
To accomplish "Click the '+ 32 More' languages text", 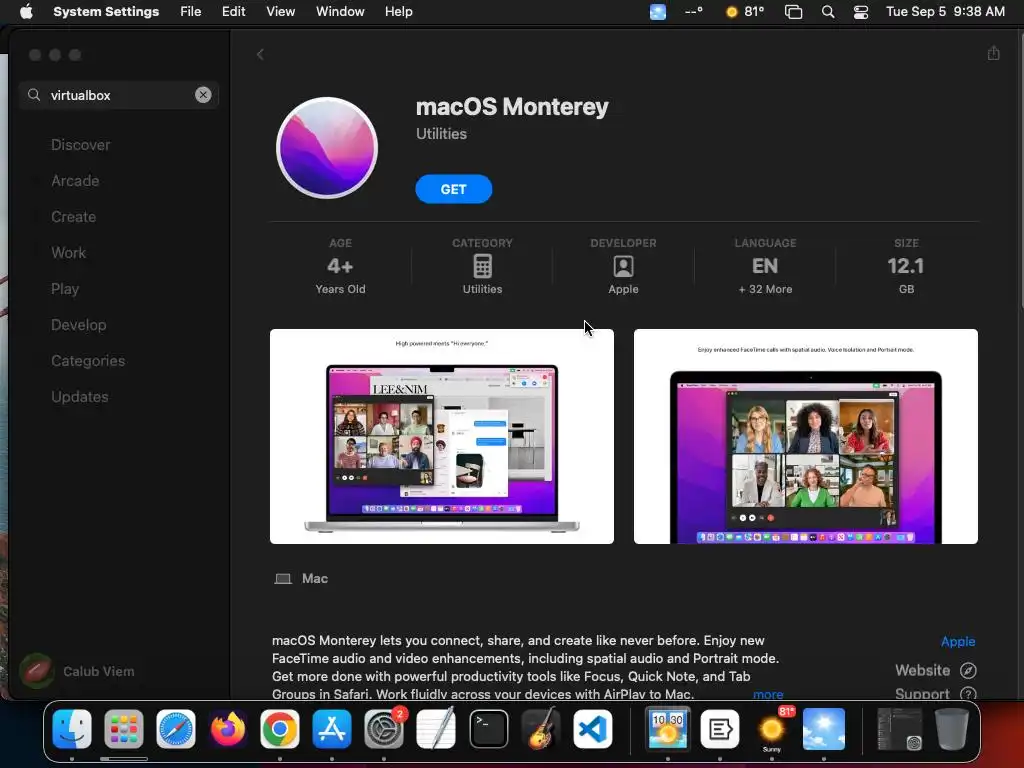I will pos(765,289).
